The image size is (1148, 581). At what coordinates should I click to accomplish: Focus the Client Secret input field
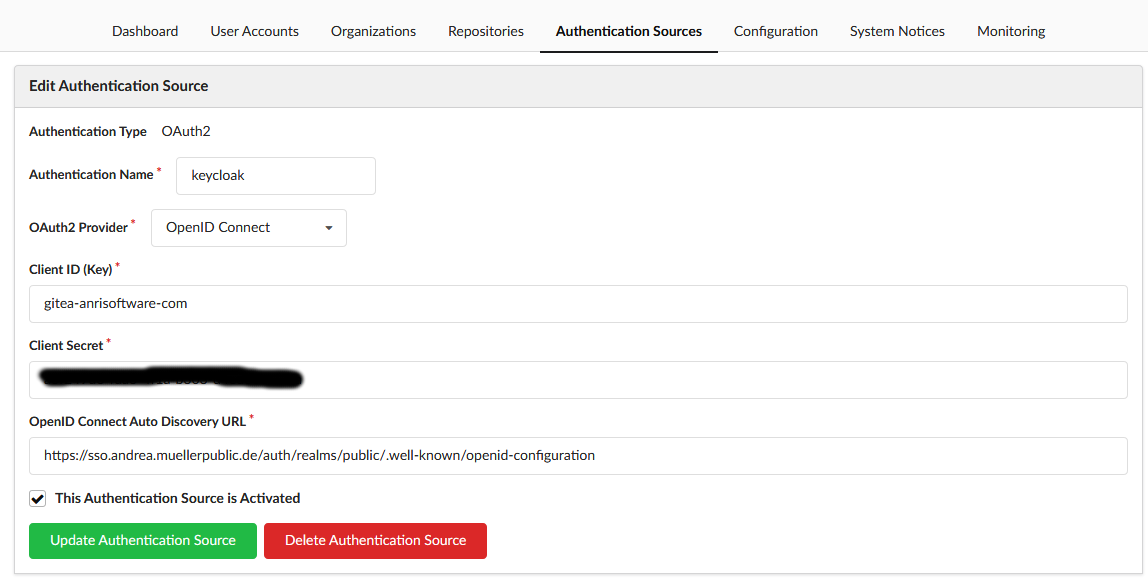(578, 380)
